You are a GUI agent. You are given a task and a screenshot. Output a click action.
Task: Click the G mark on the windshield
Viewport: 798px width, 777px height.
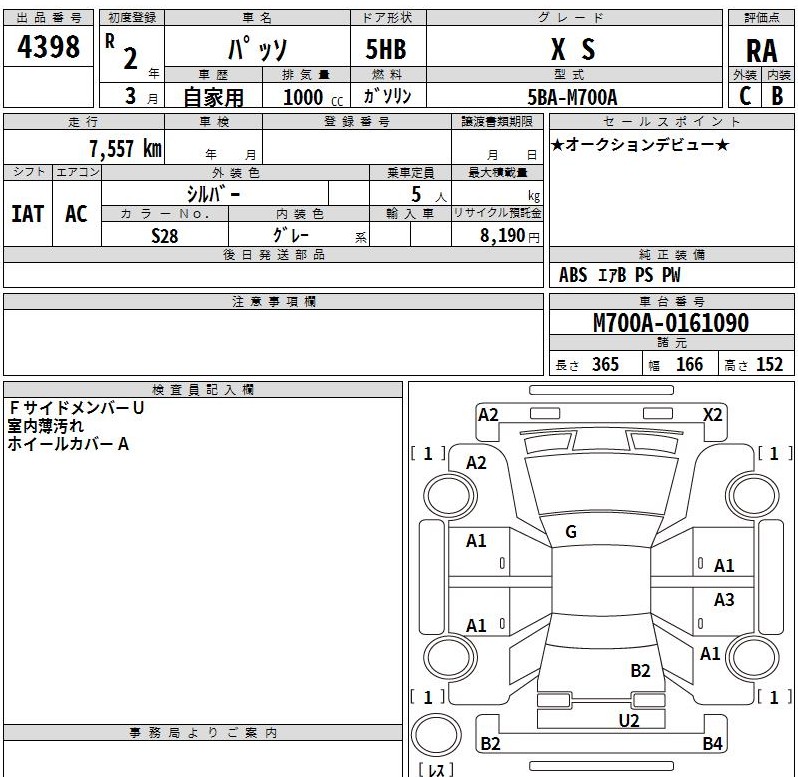(571, 532)
